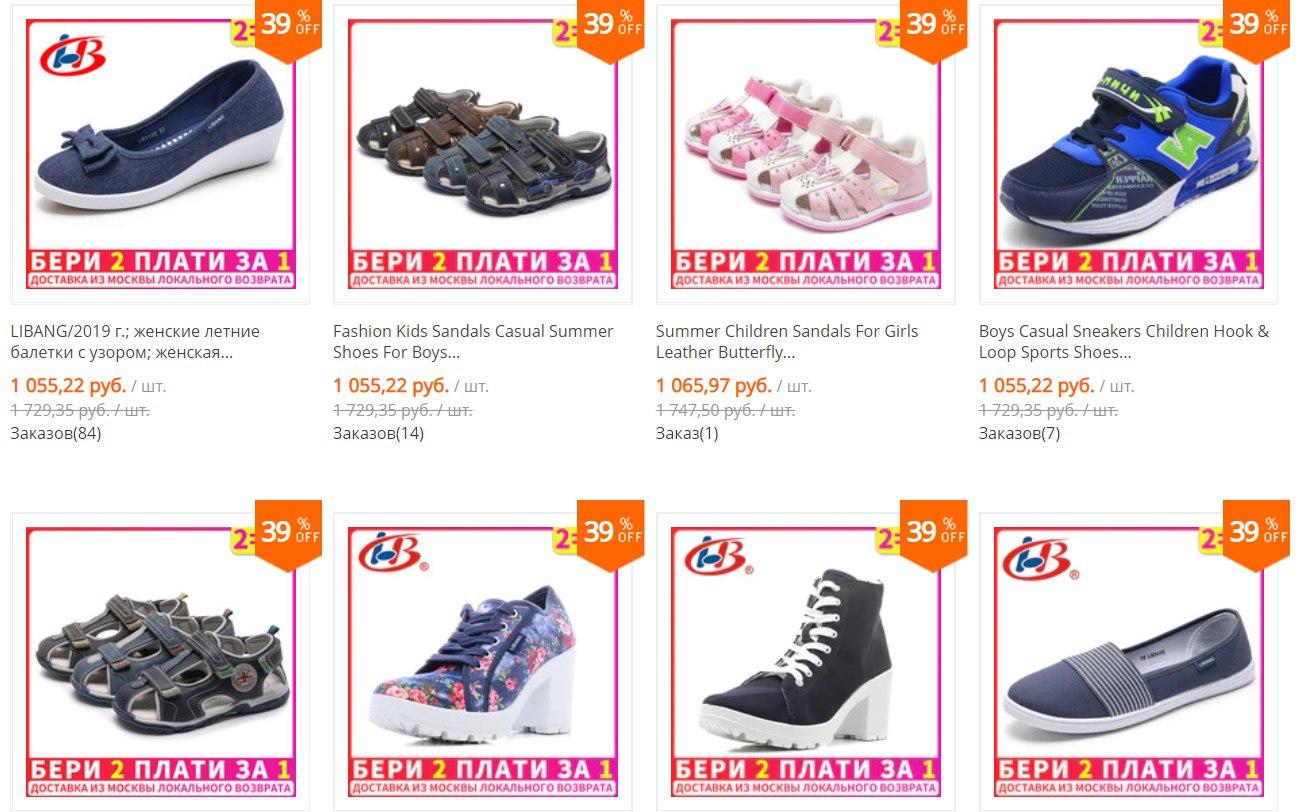Click the 39% OFF badge on the wedge shoe
Screen dimensions: 1307x812
point(289,28)
